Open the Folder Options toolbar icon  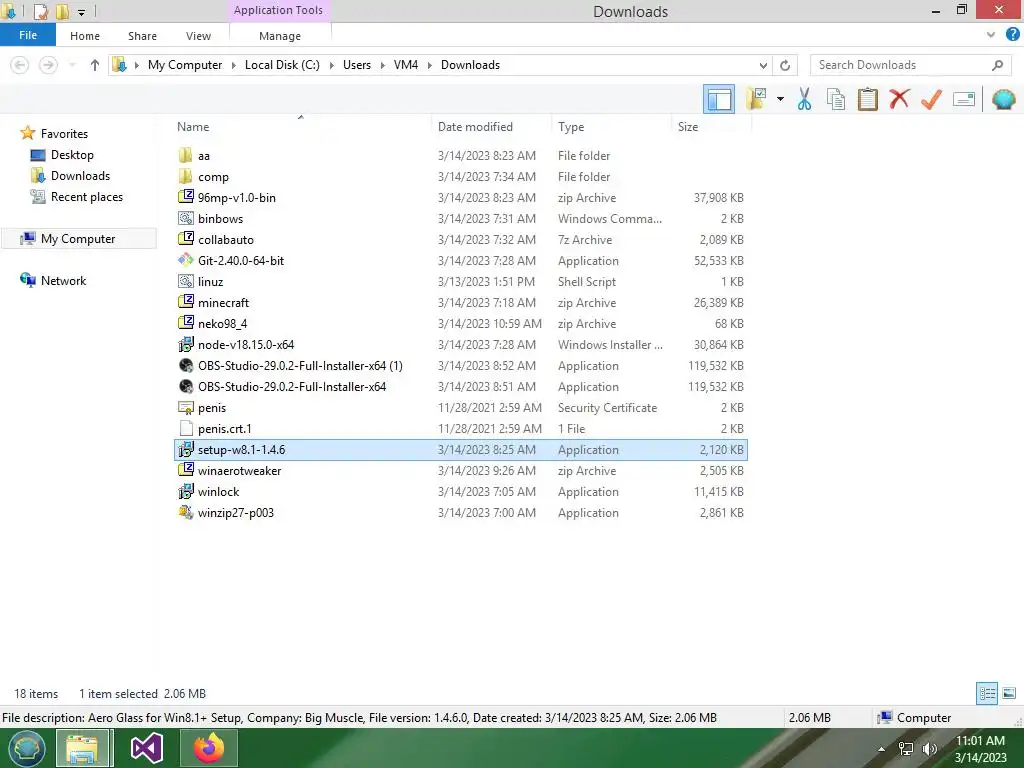click(756, 99)
